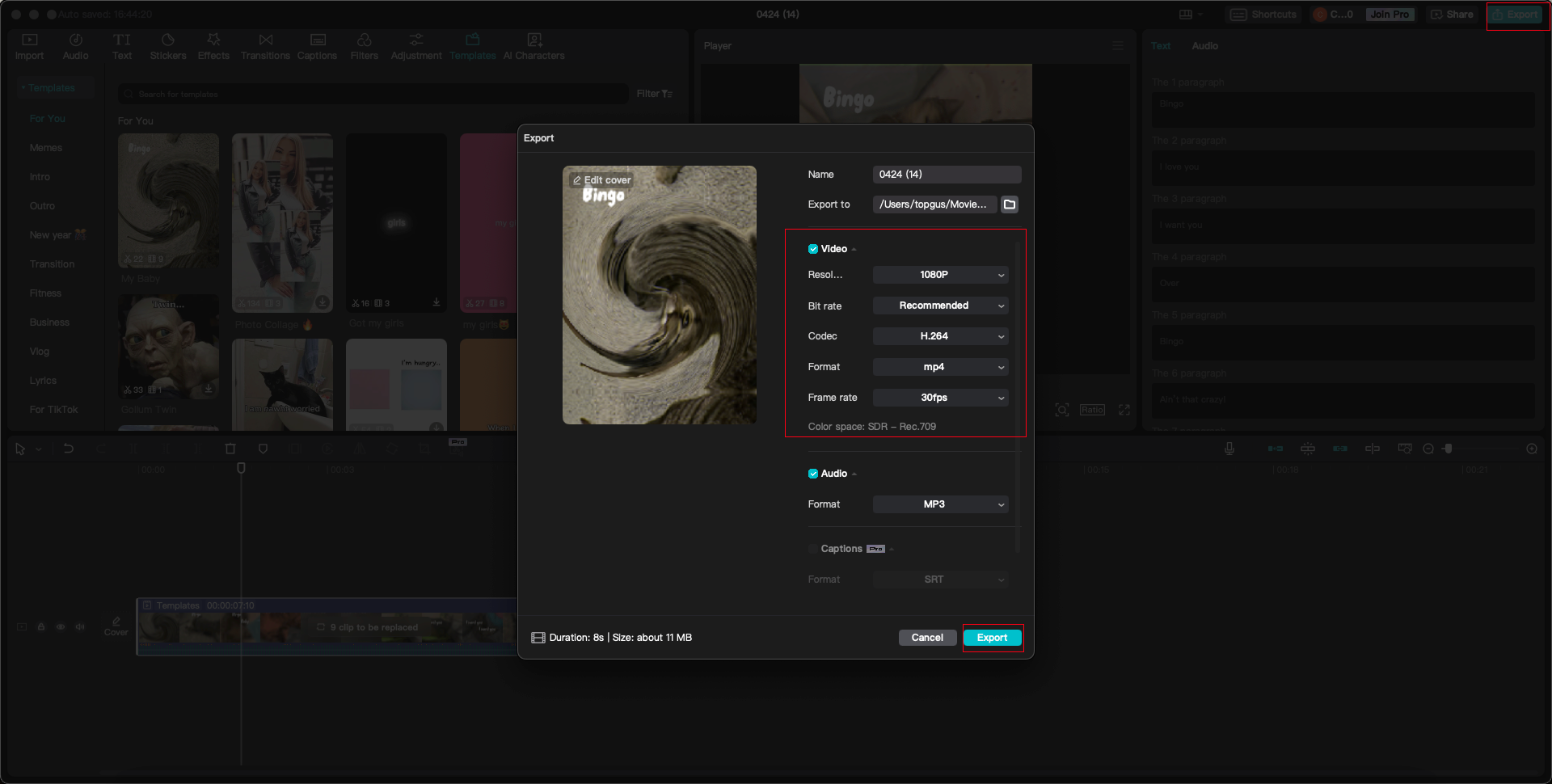Viewport: 1552px width, 784px height.
Task: Open the pointer tool dropdown arrow in timeline
Action: pyautogui.click(x=39, y=449)
